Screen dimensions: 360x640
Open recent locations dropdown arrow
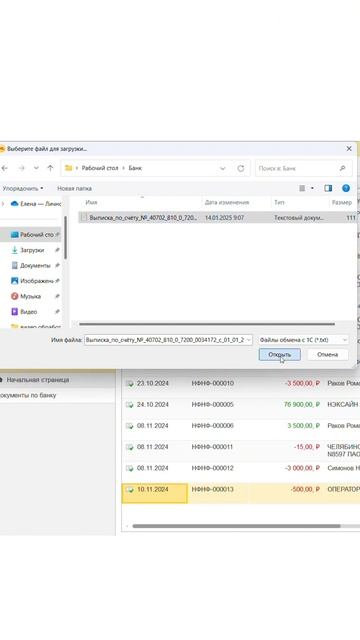pyautogui.click(x=36, y=168)
